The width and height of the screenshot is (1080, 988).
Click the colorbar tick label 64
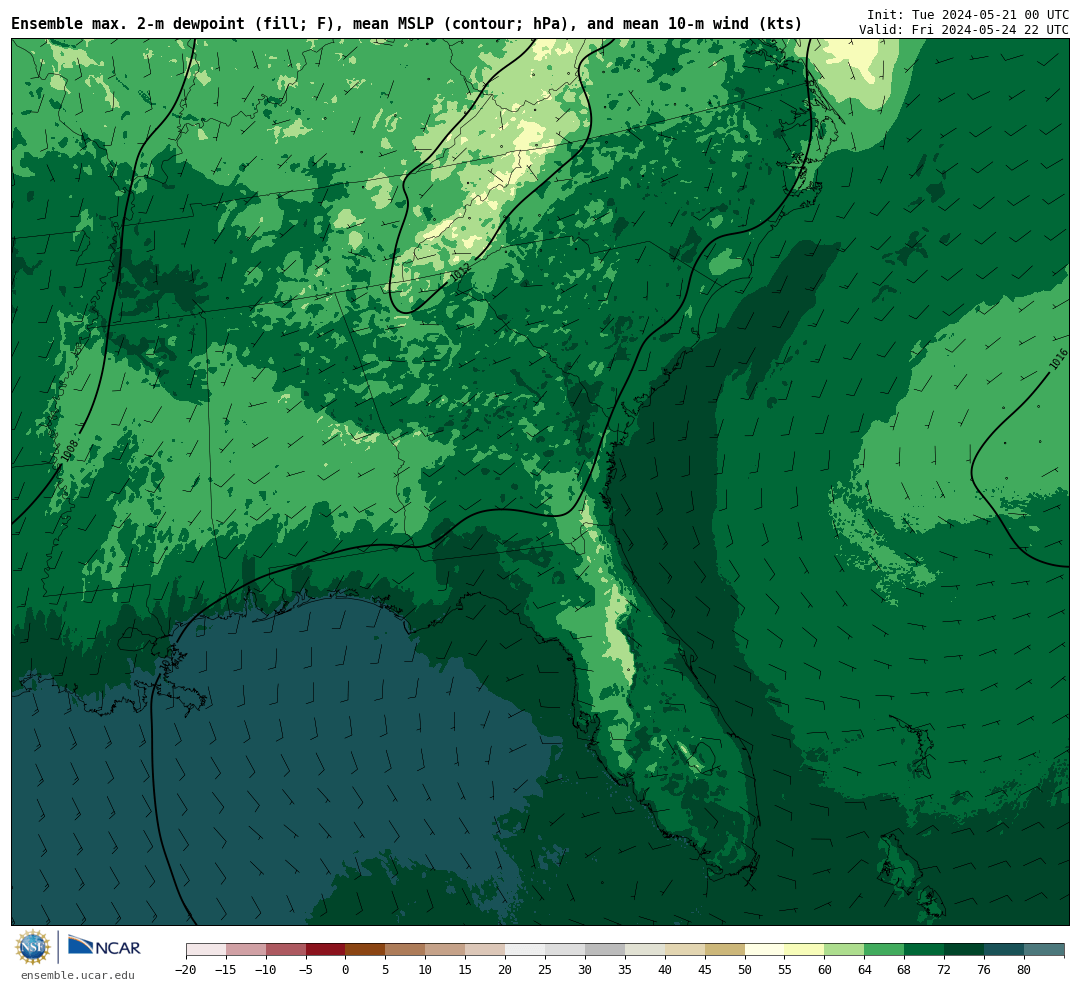point(864,970)
